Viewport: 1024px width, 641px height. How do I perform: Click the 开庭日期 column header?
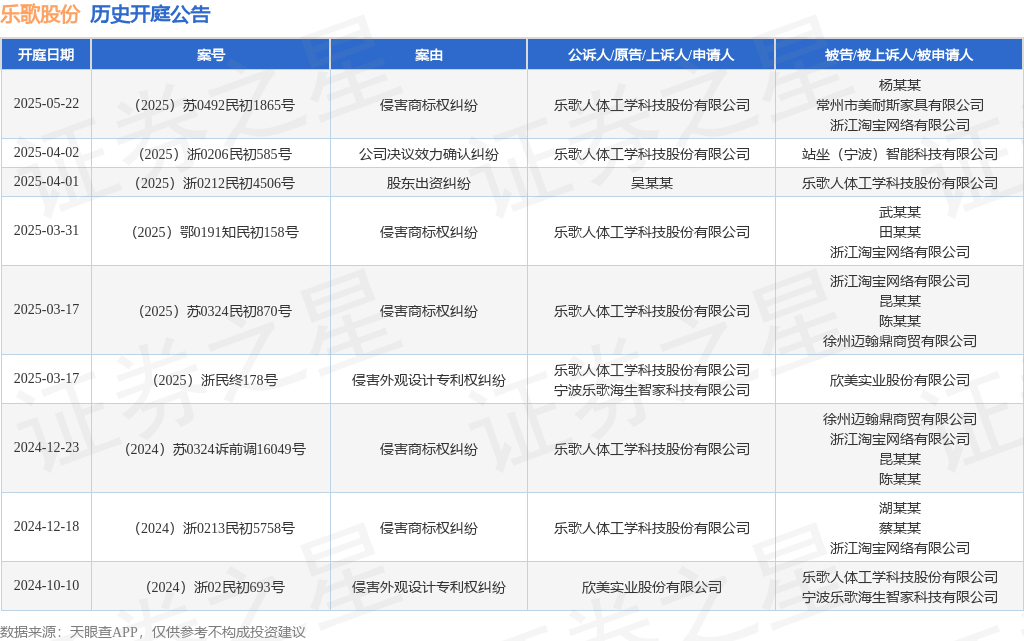(46, 55)
